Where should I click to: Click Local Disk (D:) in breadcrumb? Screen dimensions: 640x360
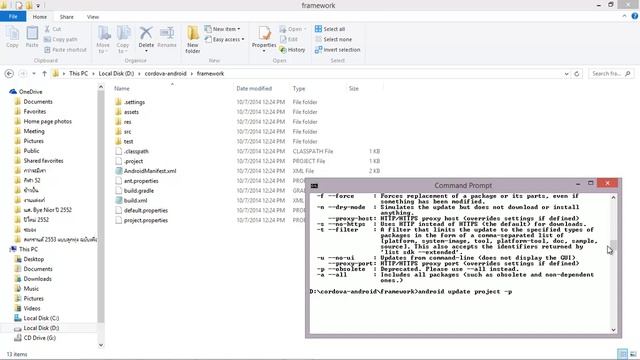click(116, 73)
